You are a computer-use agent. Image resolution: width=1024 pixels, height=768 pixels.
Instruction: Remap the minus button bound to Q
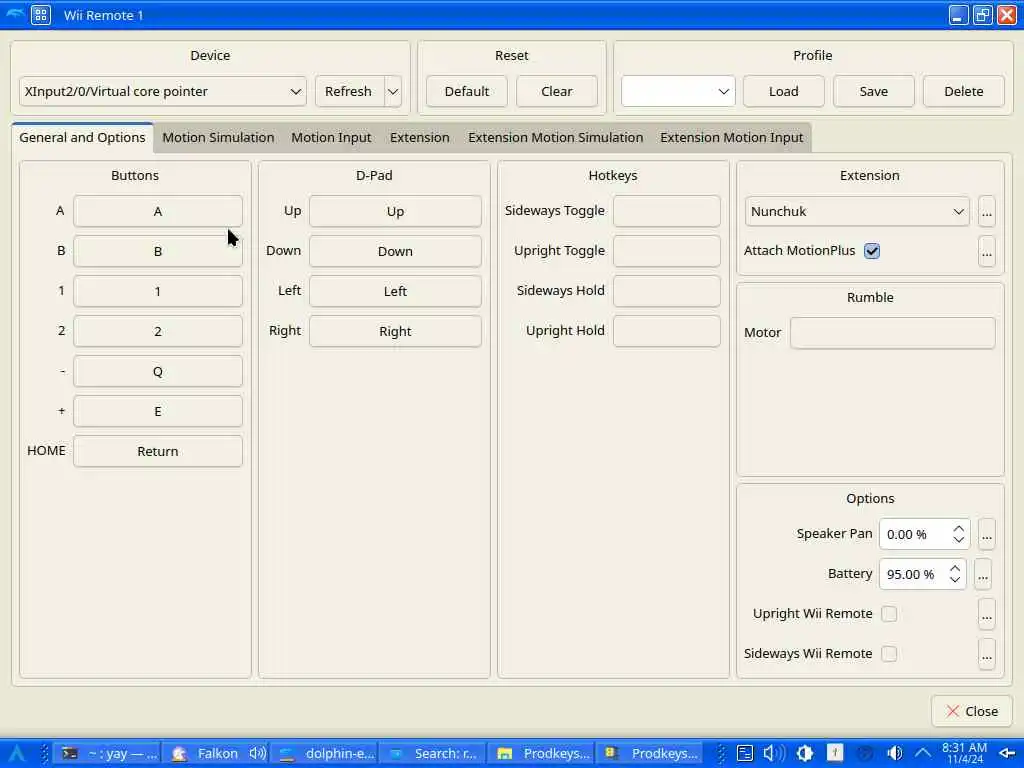[157, 372]
